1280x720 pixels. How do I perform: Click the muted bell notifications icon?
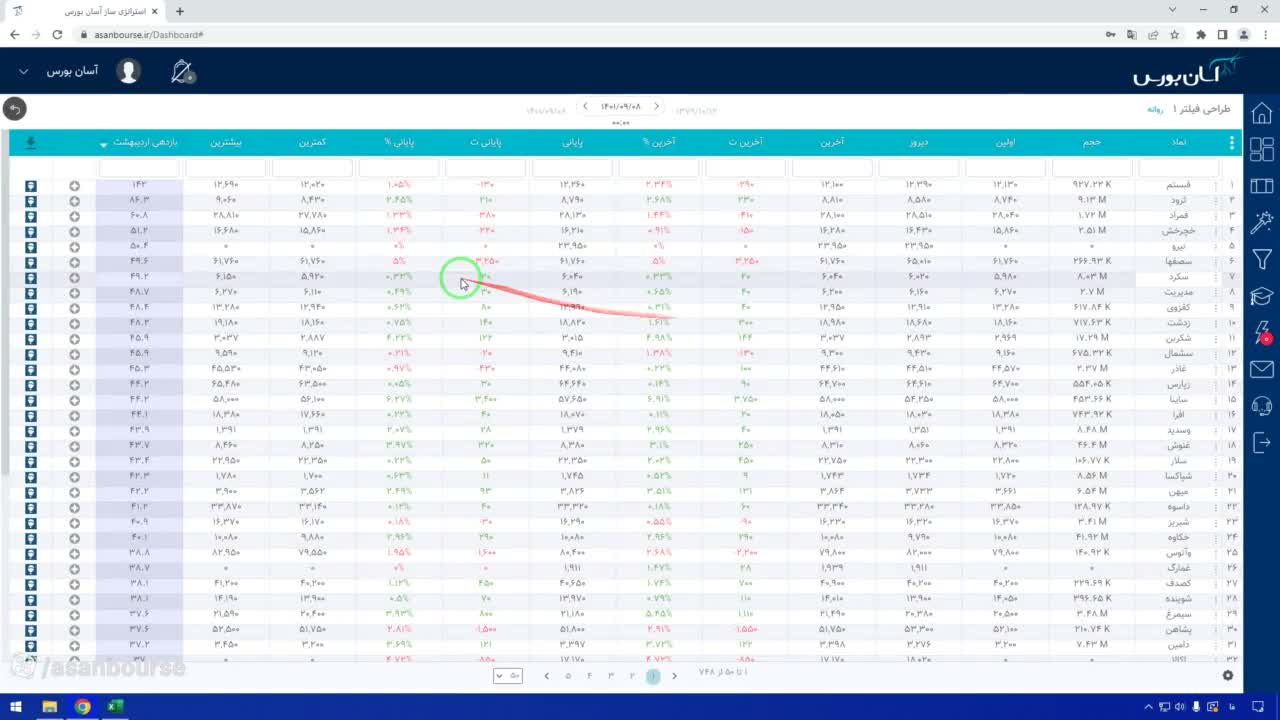[182, 71]
